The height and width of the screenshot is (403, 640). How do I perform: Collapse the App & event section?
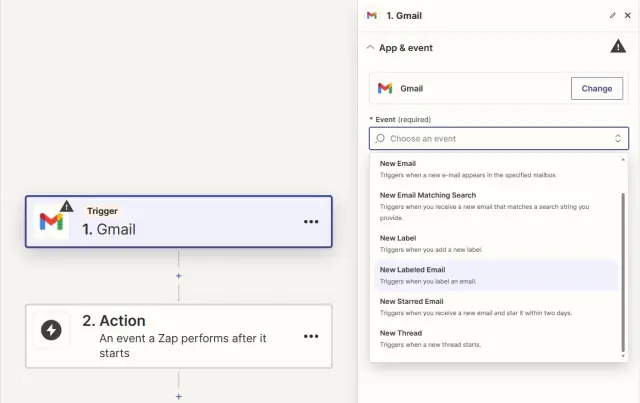pyautogui.click(x=371, y=47)
